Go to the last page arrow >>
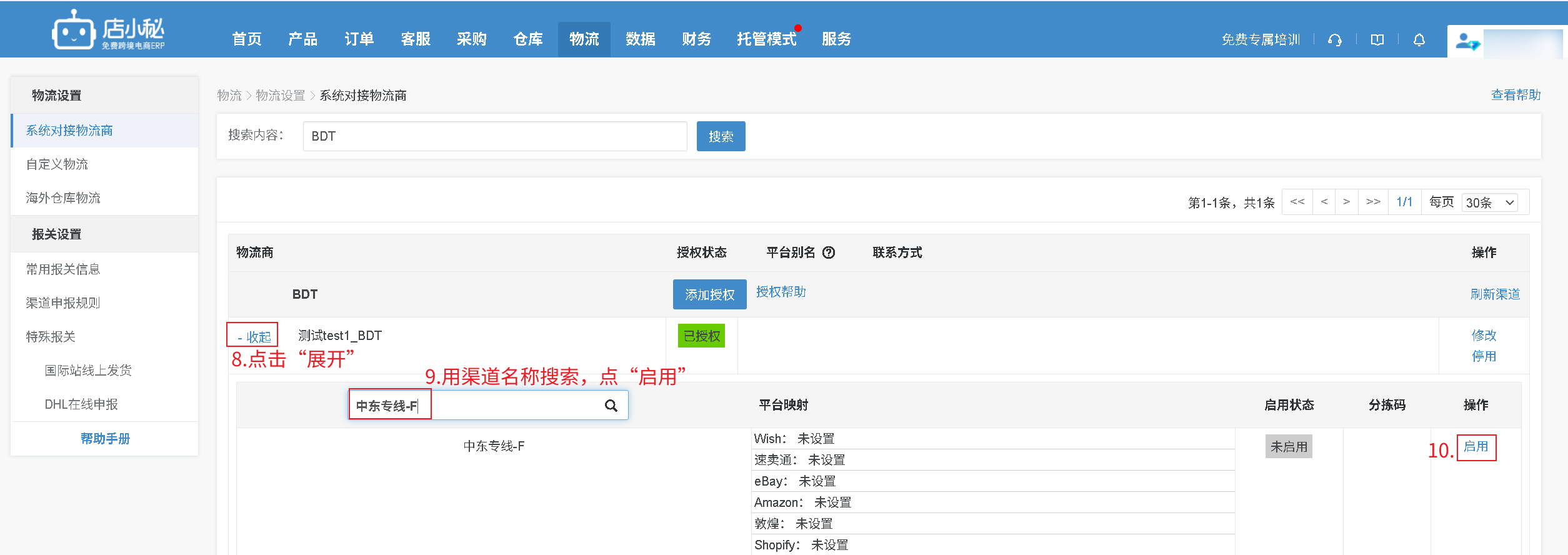This screenshot has height=555, width=1568. pyautogui.click(x=1373, y=202)
